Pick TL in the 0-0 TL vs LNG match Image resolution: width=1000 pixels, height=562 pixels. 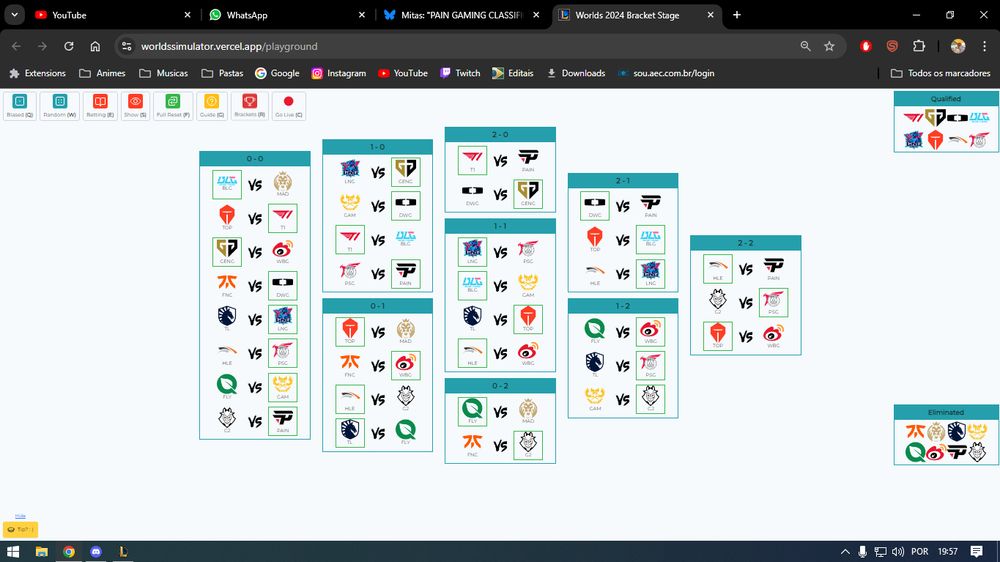pos(227,320)
